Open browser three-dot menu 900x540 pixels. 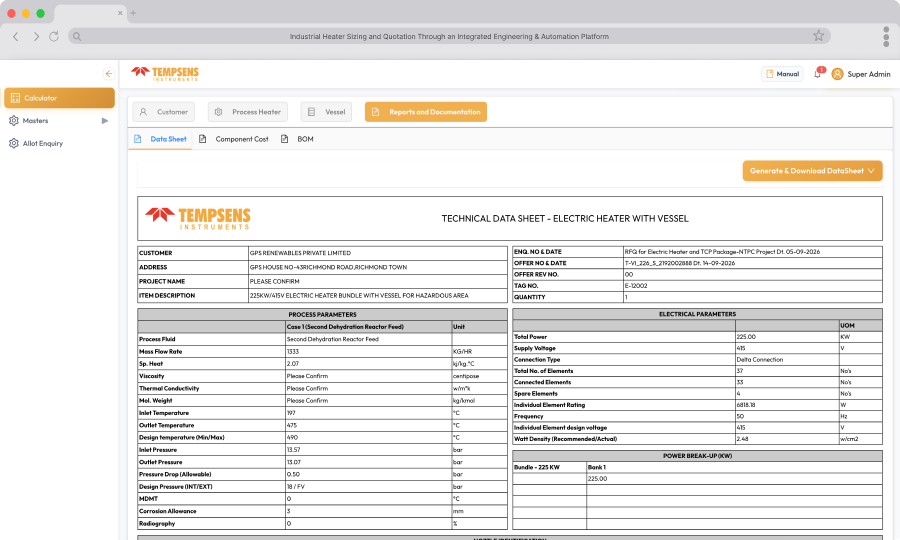886,36
